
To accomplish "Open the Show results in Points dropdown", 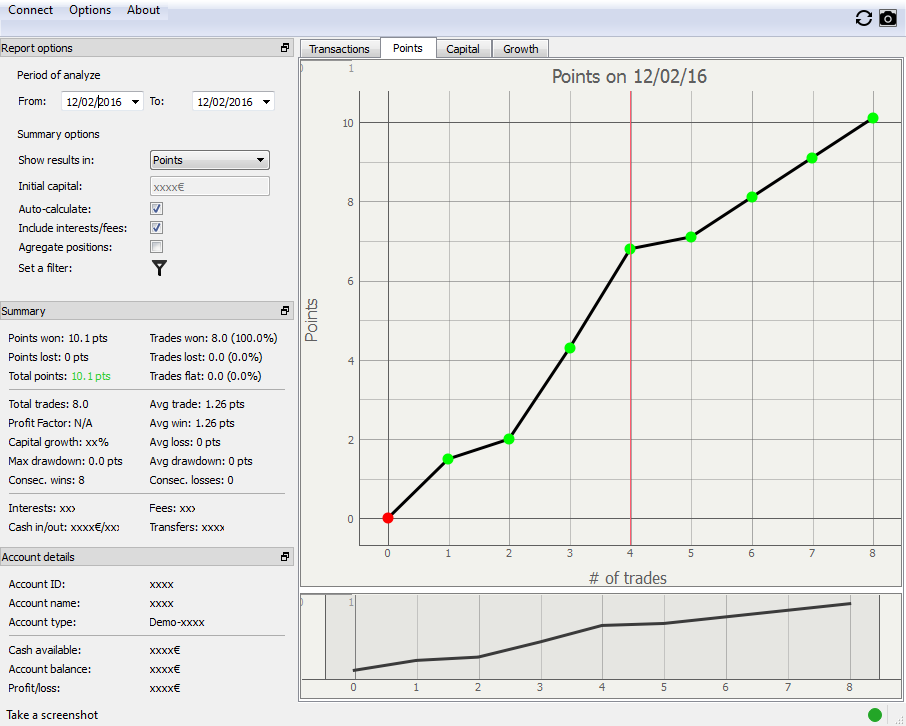I will coord(210,160).
